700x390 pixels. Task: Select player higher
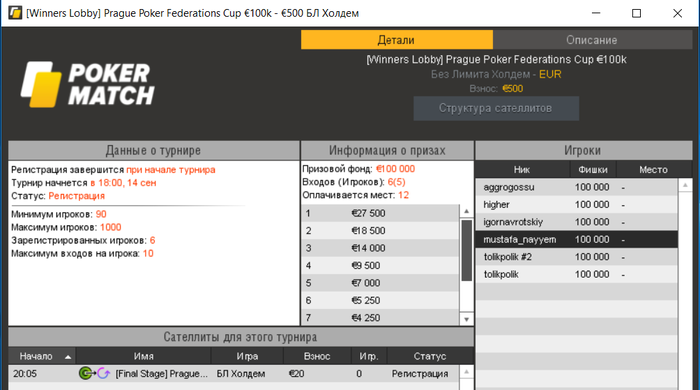pyautogui.click(x=576, y=204)
